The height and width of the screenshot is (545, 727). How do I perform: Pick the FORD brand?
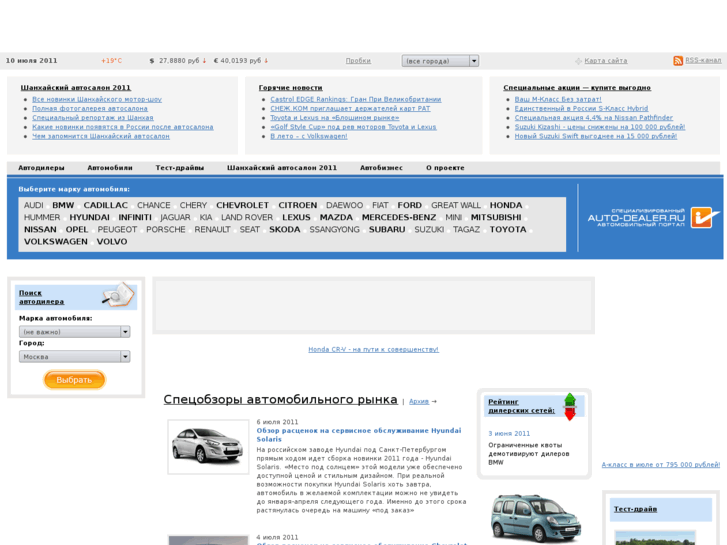409,205
